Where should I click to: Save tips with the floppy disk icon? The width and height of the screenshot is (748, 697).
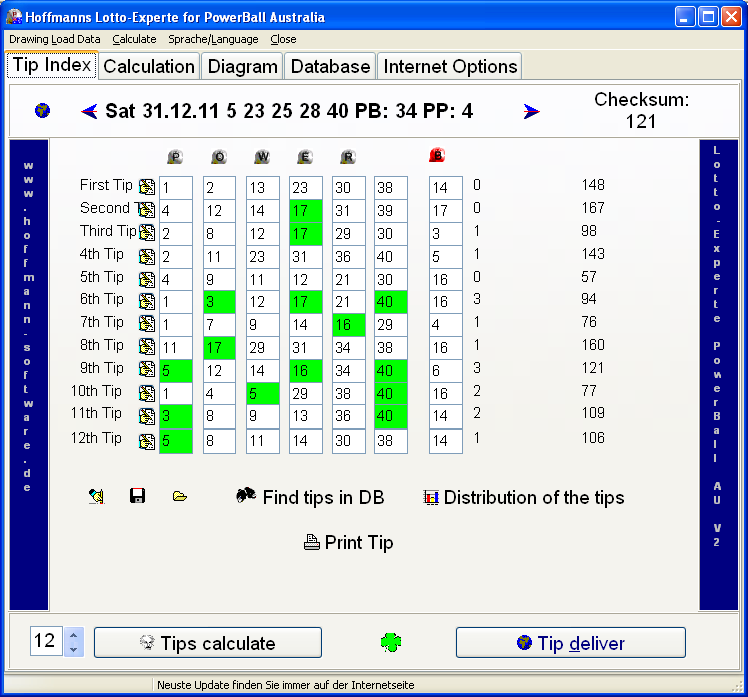coord(137,496)
